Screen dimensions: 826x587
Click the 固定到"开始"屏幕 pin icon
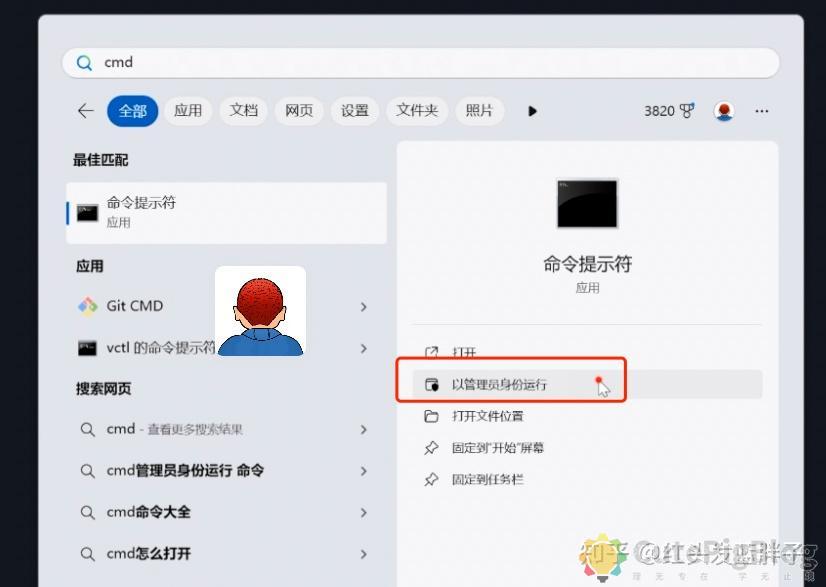click(x=432, y=448)
